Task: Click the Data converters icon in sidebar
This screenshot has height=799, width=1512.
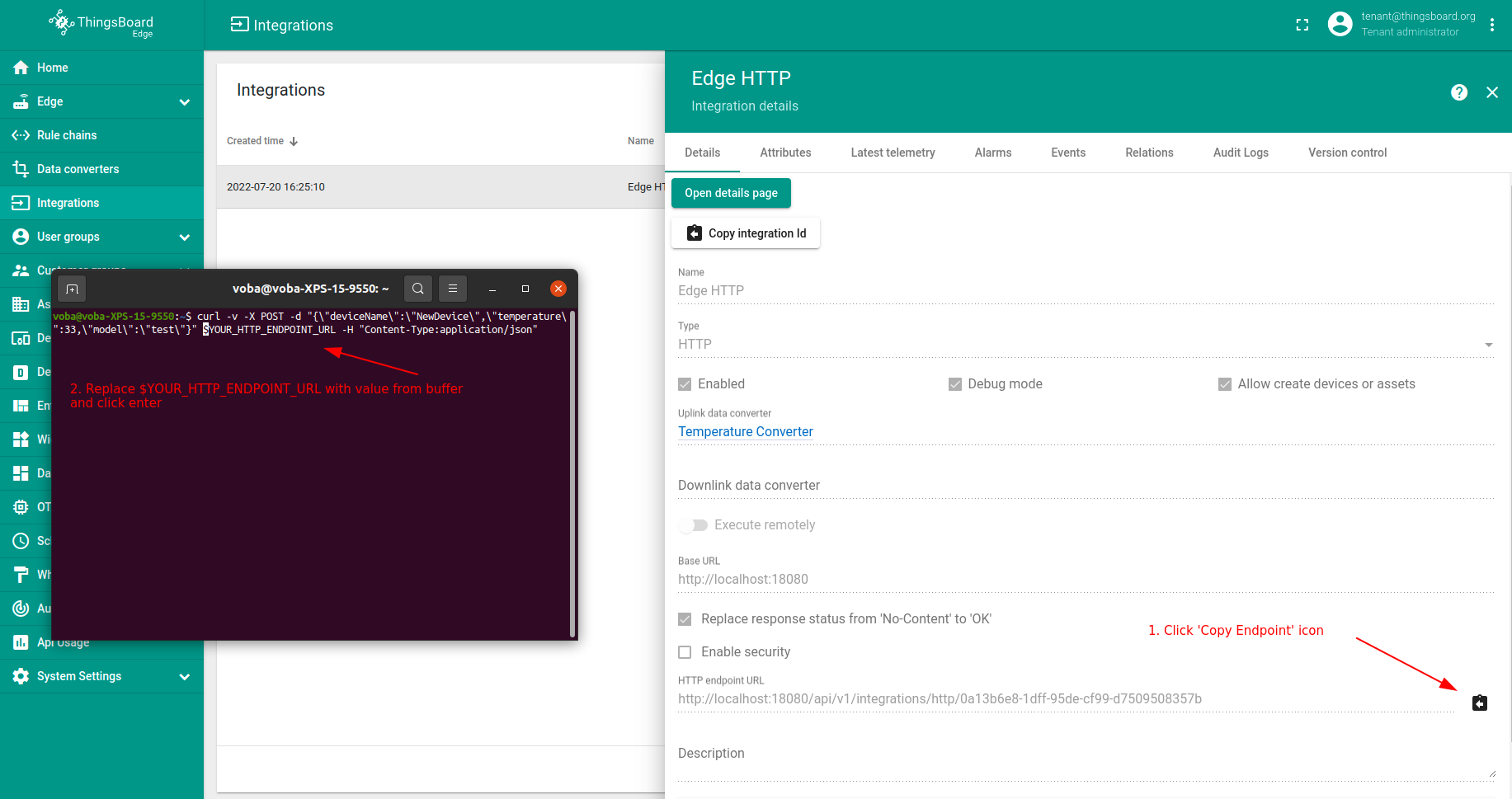Action: click(x=21, y=169)
